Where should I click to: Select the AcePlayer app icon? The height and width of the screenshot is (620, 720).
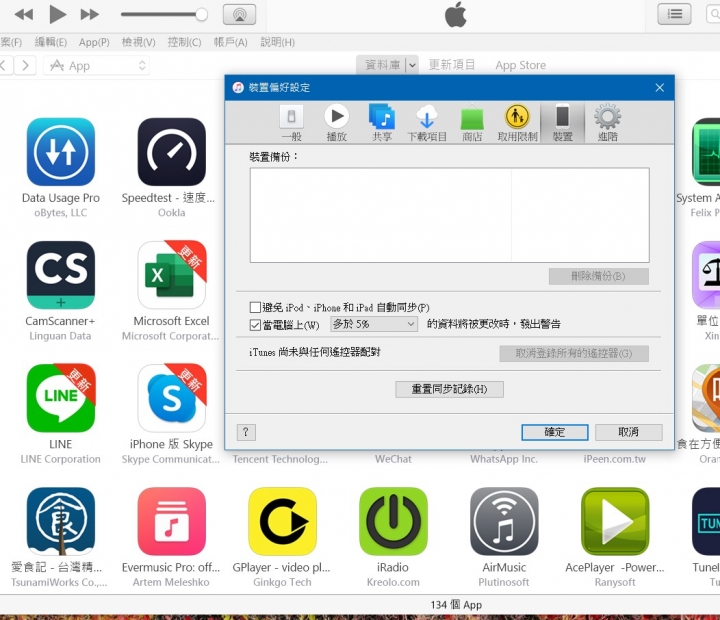coord(615,521)
